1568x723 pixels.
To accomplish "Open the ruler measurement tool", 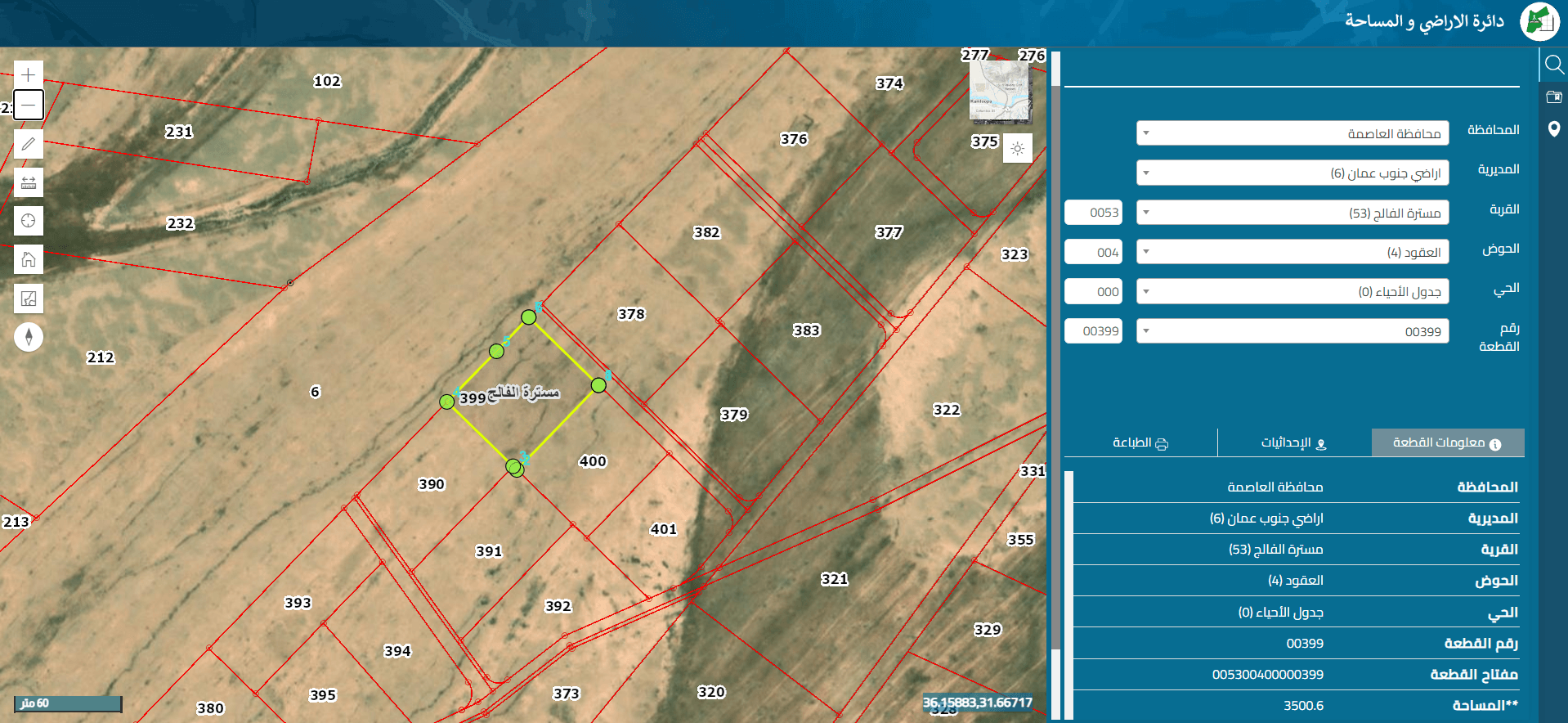I will [x=29, y=182].
